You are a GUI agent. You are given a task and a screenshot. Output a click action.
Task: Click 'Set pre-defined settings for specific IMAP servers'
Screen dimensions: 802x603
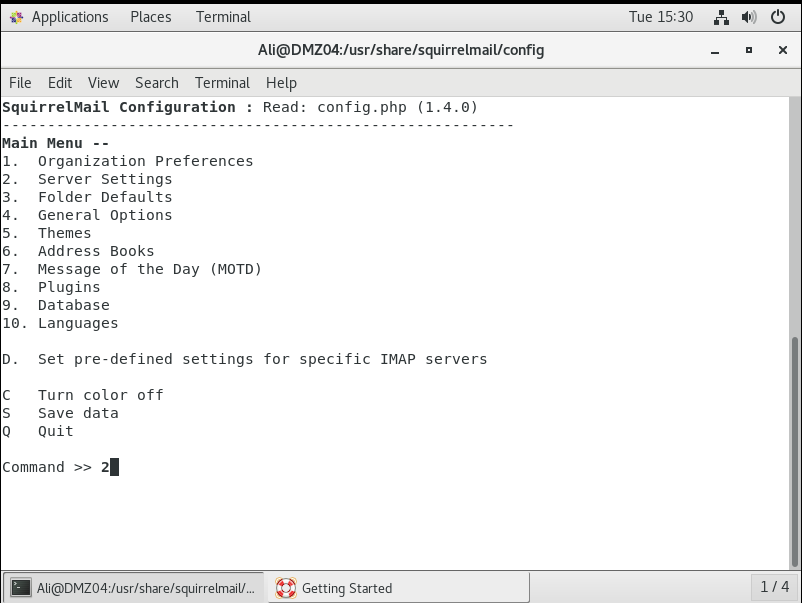tap(262, 359)
